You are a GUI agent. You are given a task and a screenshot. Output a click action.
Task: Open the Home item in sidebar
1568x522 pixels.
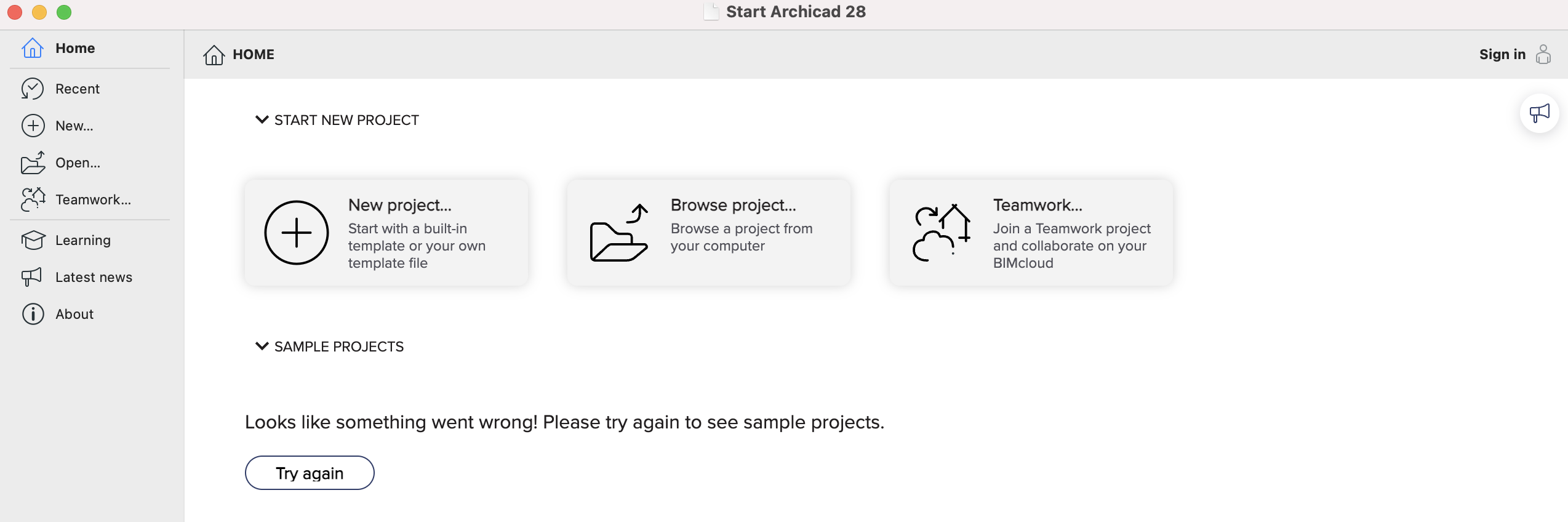click(75, 48)
